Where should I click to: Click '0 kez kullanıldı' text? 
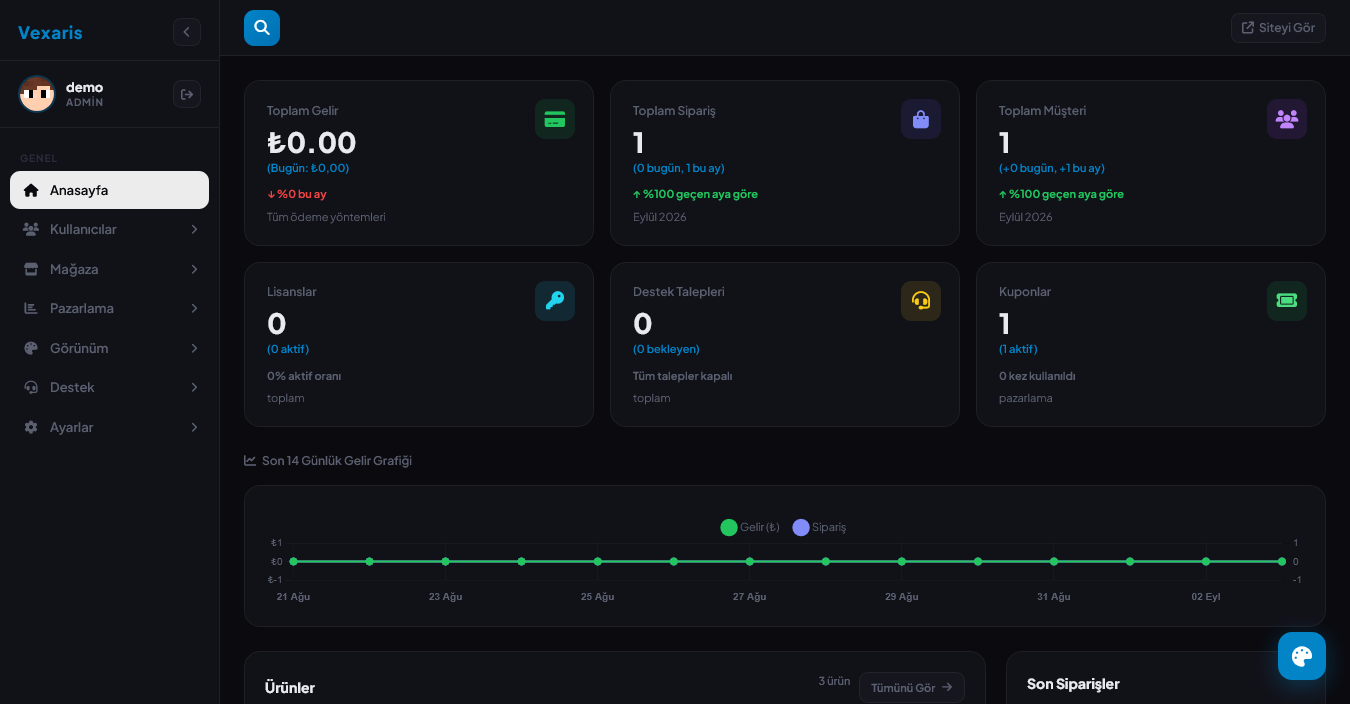tap(1037, 376)
